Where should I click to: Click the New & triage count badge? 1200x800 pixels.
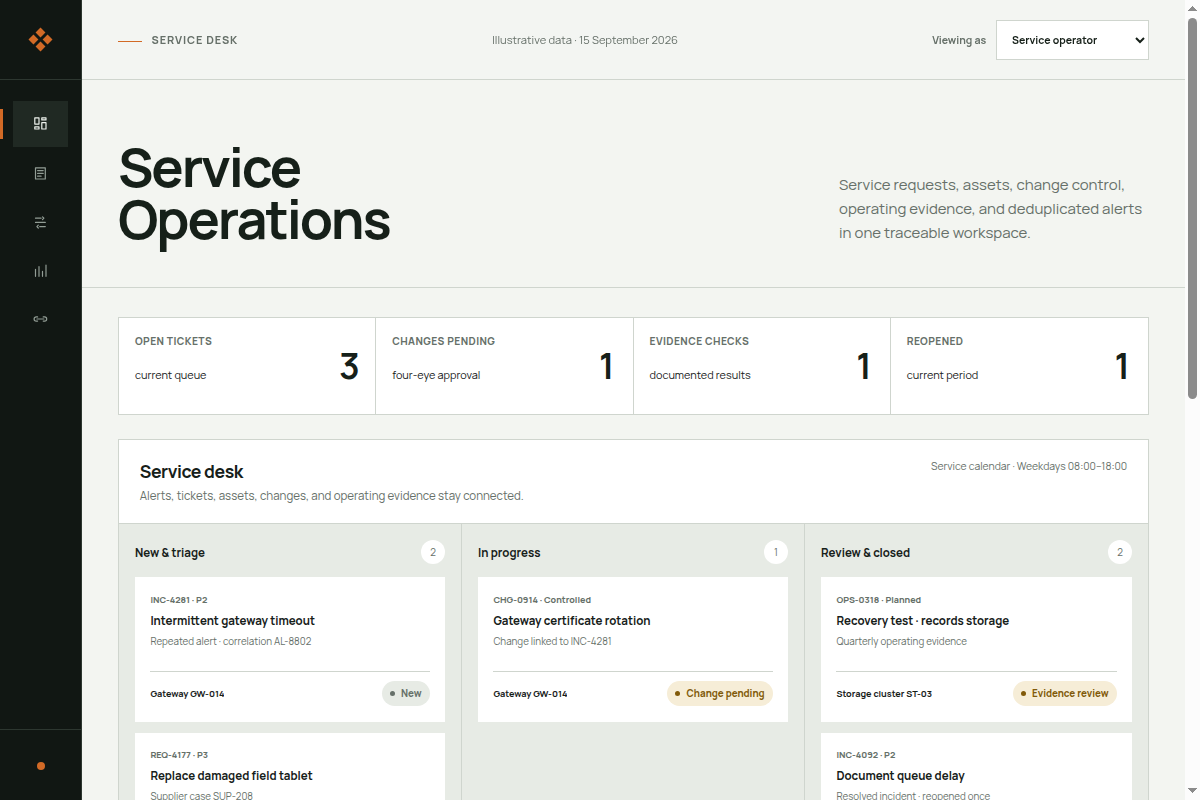pos(433,552)
